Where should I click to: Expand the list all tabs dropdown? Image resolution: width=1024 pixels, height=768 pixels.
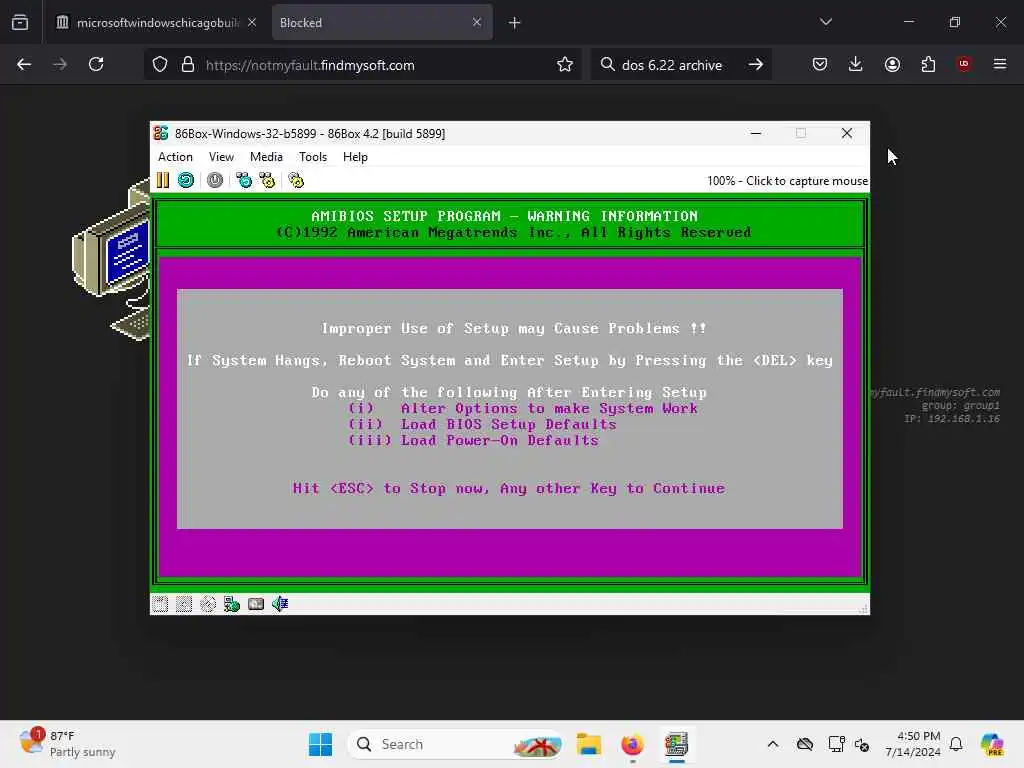825,22
